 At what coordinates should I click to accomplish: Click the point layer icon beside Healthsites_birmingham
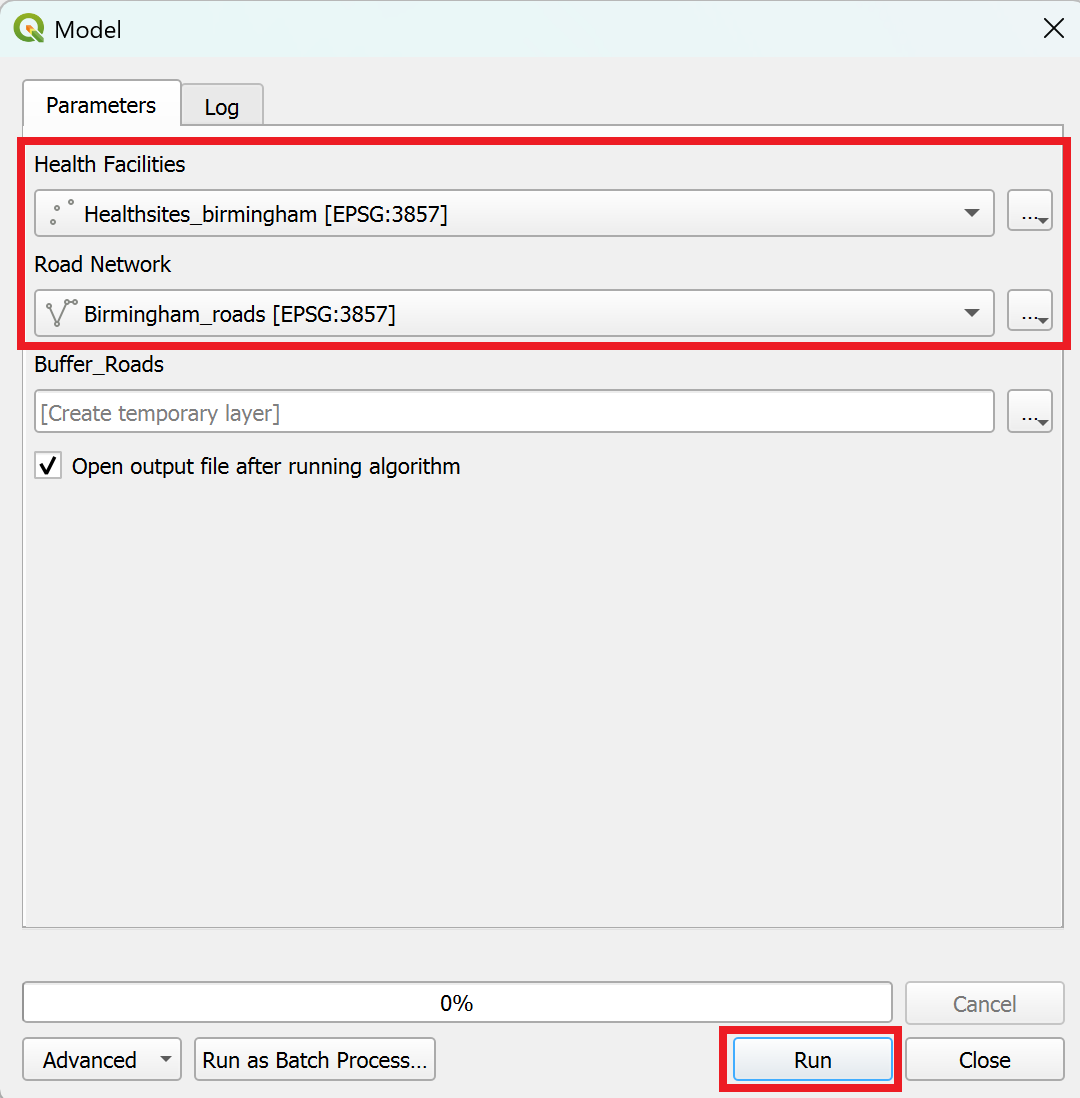pyautogui.click(x=61, y=213)
